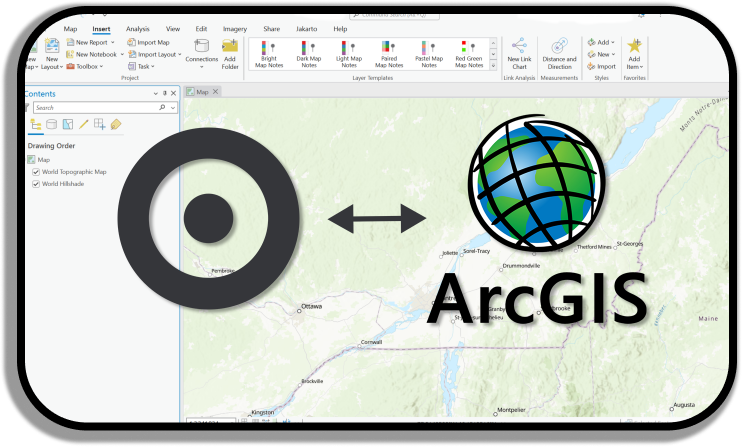This screenshot has height=447, width=742.
Task: Click the Add Folder icon
Action: (230, 46)
